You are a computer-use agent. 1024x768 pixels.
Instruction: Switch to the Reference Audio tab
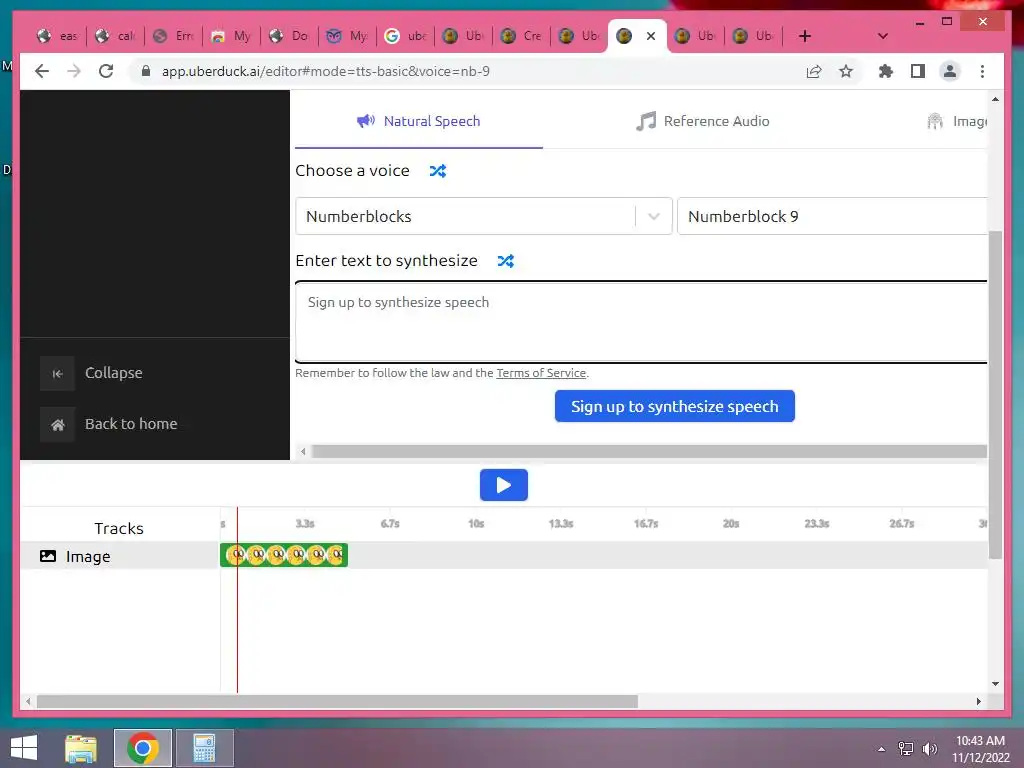[x=702, y=121]
